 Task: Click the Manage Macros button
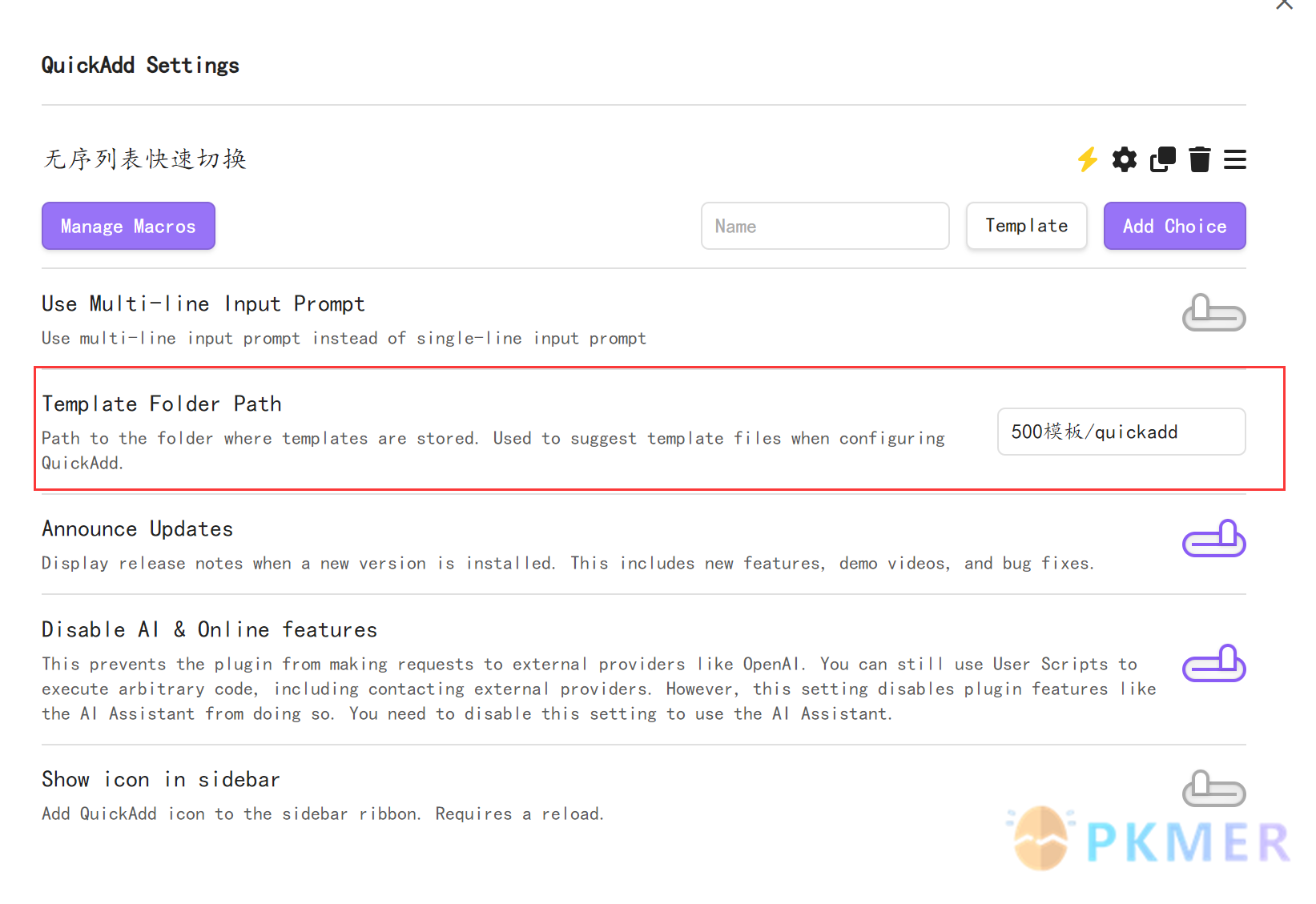[x=128, y=226]
